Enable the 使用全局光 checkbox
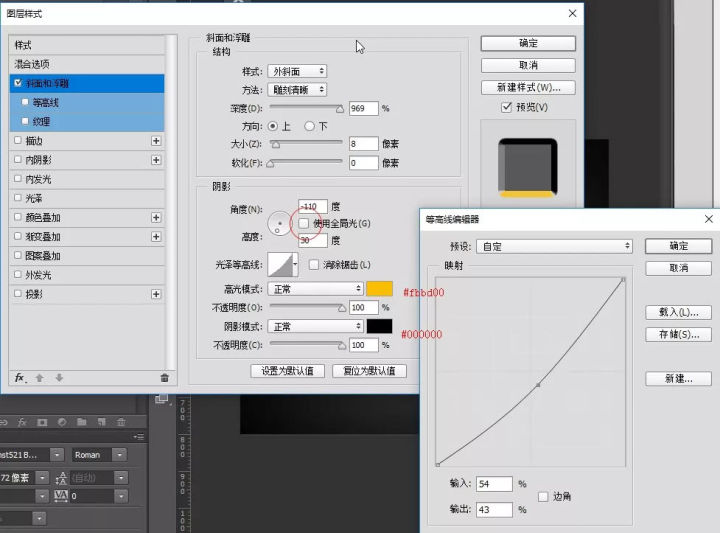 tap(305, 223)
